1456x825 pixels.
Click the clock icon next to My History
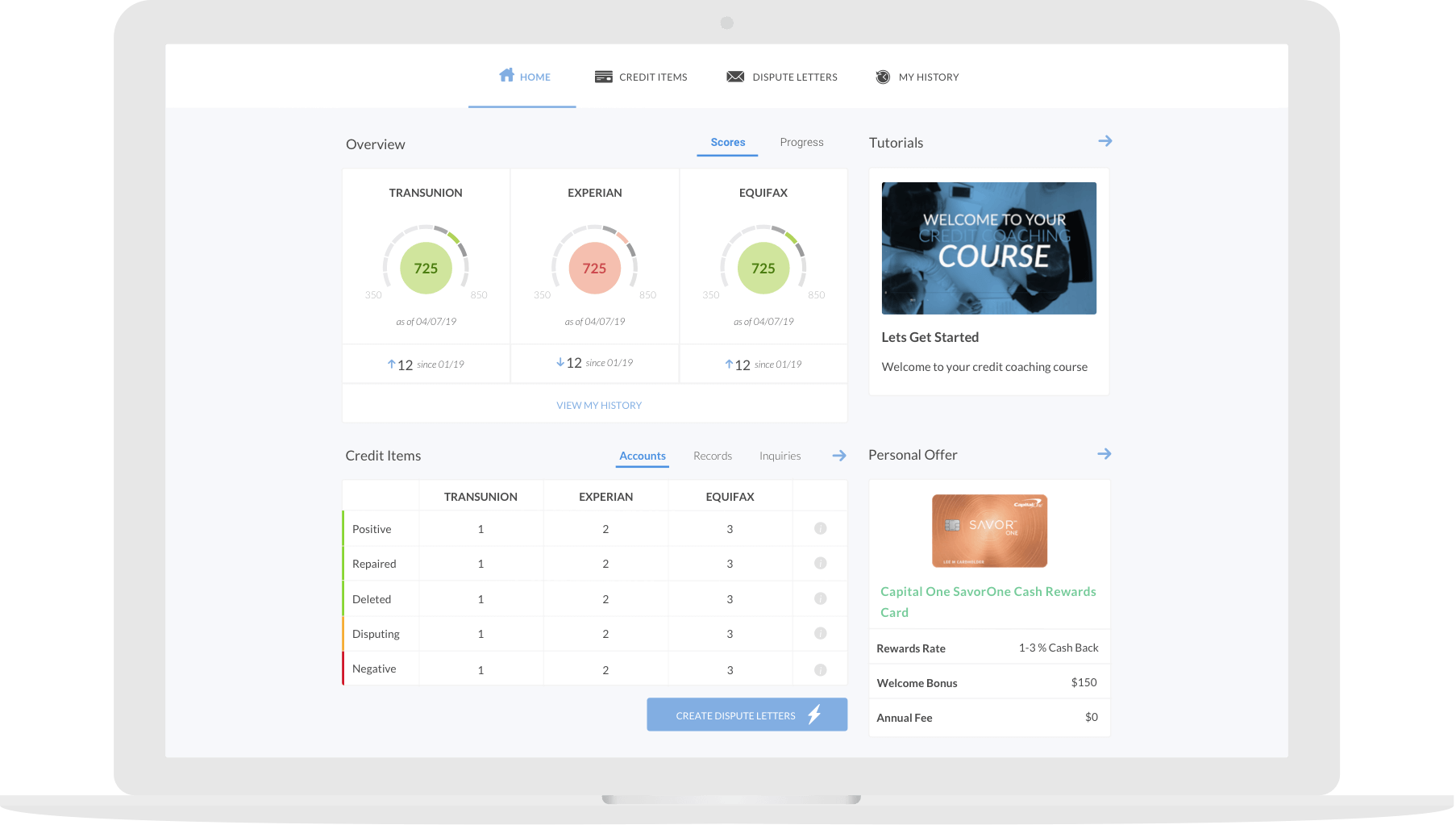pos(884,77)
